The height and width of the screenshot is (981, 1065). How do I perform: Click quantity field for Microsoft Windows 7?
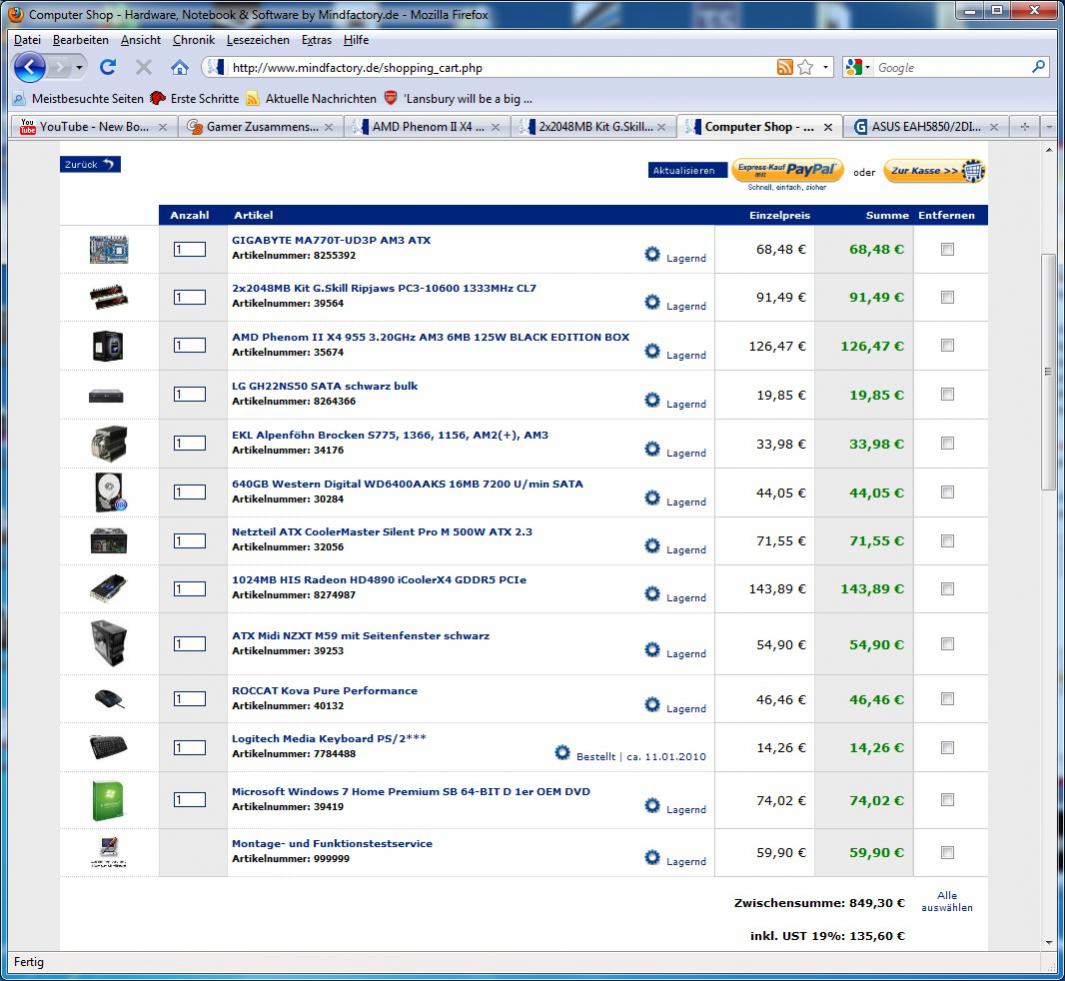189,800
